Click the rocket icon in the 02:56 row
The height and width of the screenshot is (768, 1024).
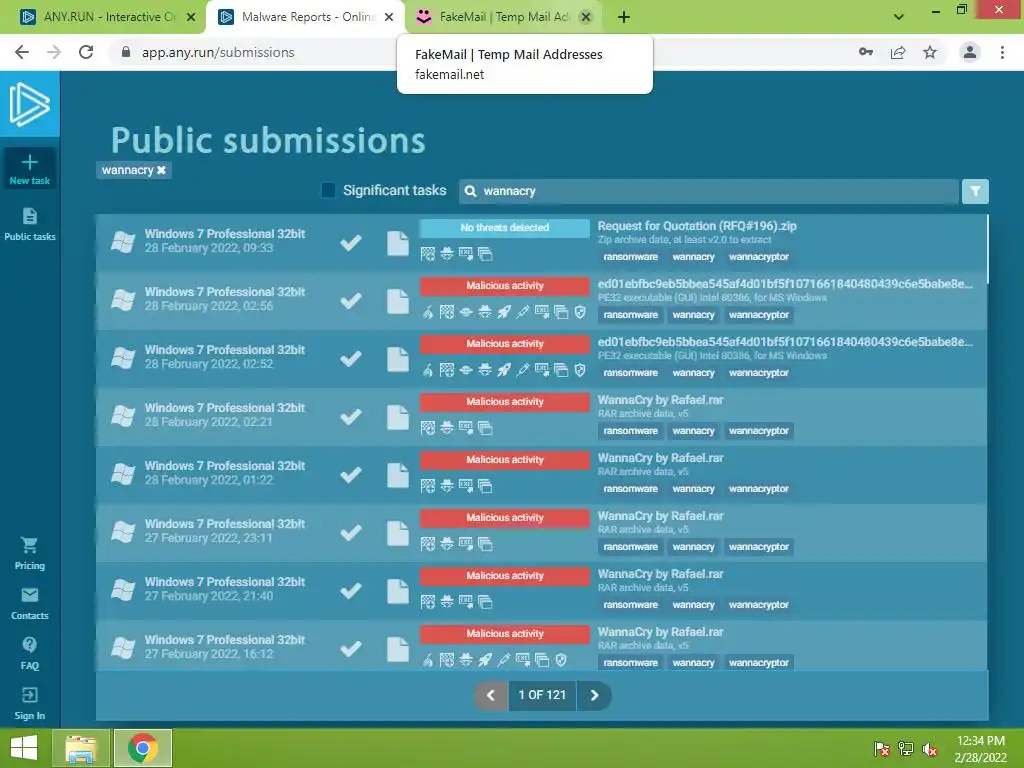[x=504, y=312]
